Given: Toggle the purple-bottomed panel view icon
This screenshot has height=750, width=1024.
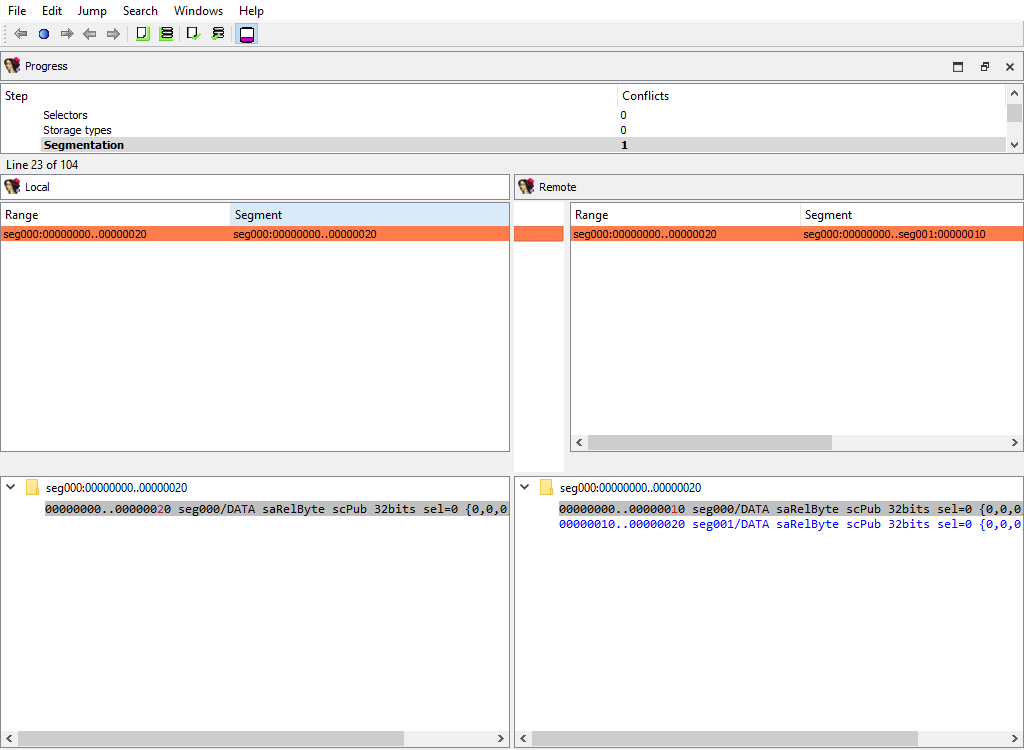Looking at the screenshot, I should pos(247,34).
